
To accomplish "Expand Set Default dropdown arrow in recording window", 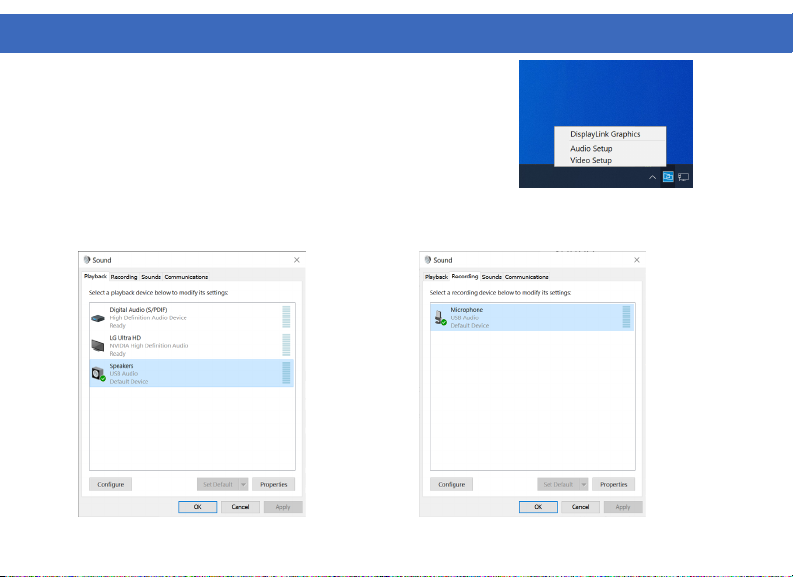I will coord(584,484).
